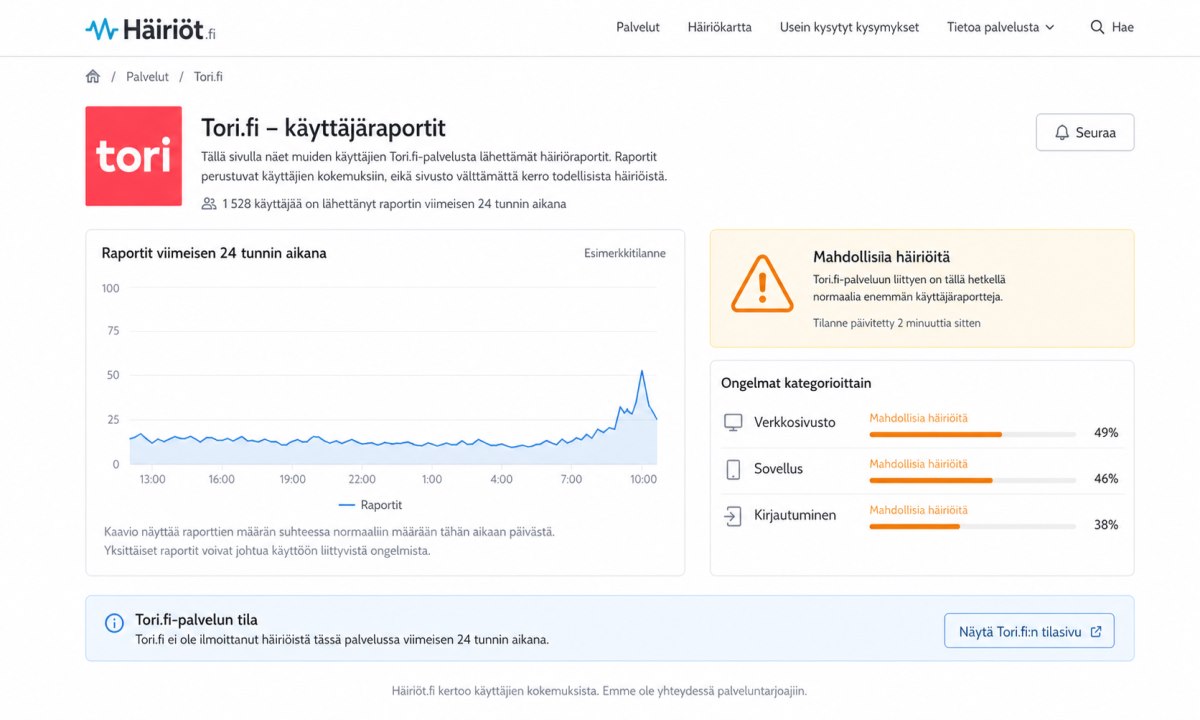Open the Palvelut menu item
1200x720 pixels.
click(638, 27)
